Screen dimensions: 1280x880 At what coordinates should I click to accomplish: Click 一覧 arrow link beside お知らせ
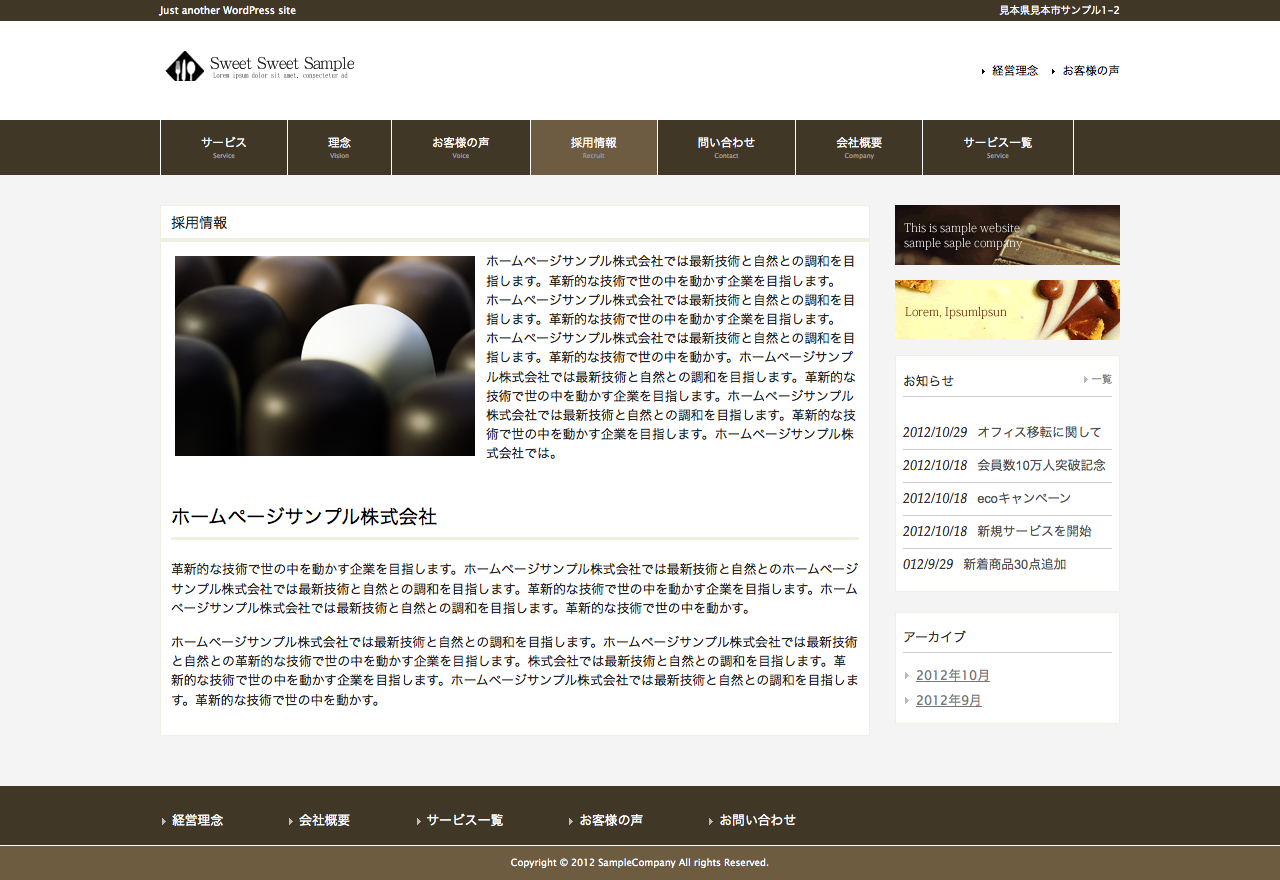click(x=1100, y=380)
